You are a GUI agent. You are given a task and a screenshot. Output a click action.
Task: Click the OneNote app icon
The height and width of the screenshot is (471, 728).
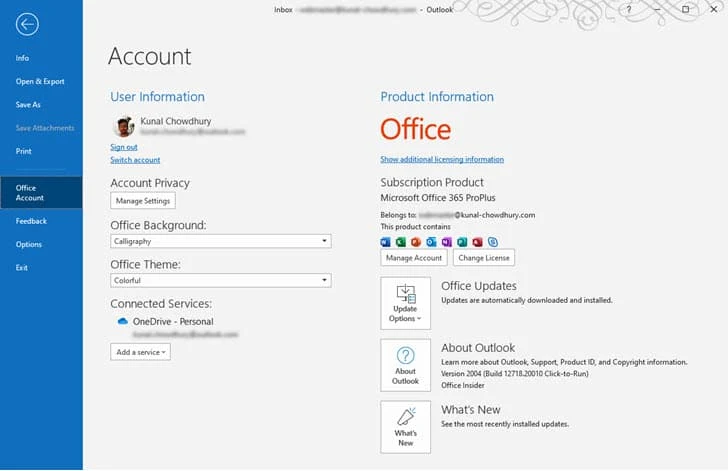[447, 242]
